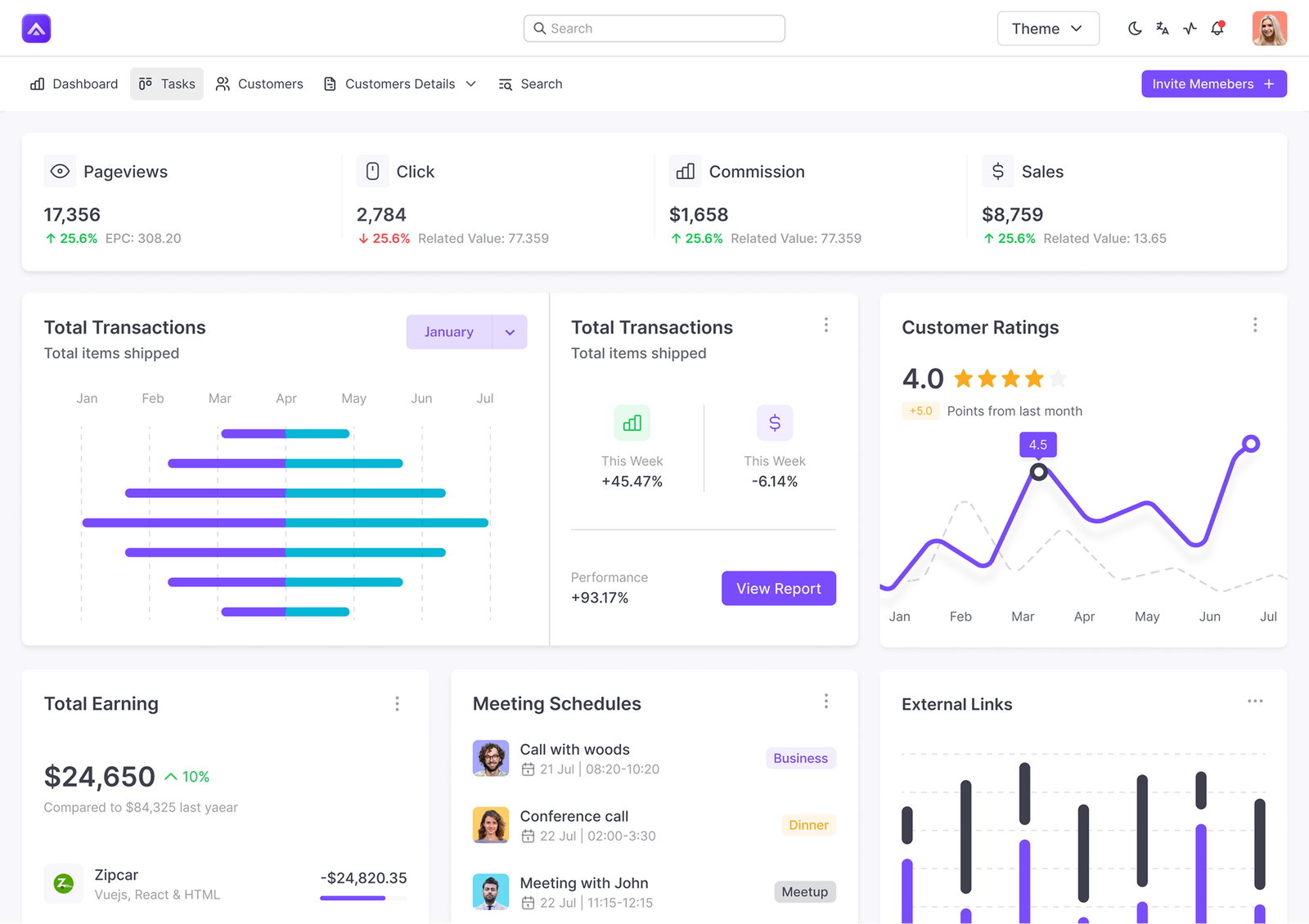
Task: Click the activity pulse icon
Action: (1190, 29)
